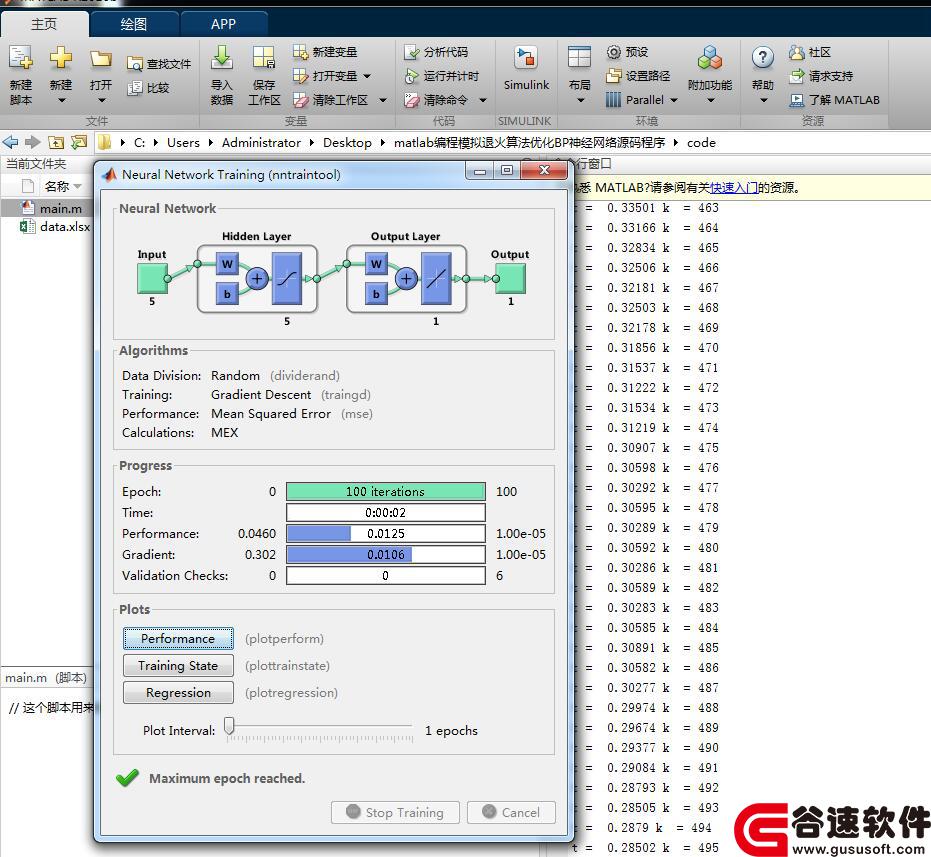Click 附加功能 add-ons icon
This screenshot has width=931, height=857.
tap(710, 58)
